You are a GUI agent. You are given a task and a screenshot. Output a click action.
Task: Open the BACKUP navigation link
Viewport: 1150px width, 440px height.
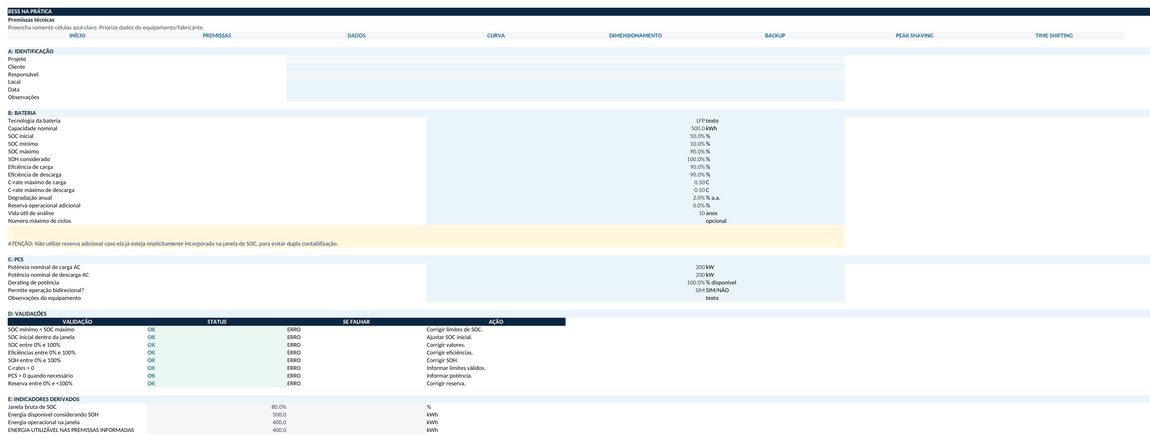click(x=774, y=35)
